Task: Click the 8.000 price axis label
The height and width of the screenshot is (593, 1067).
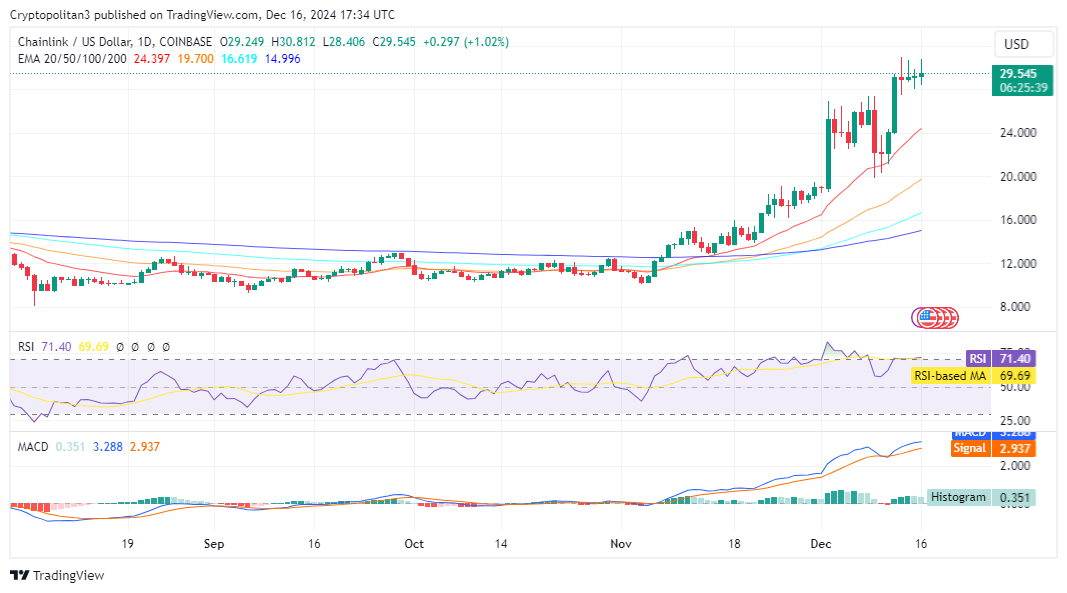Action: pyautogui.click(x=1015, y=307)
